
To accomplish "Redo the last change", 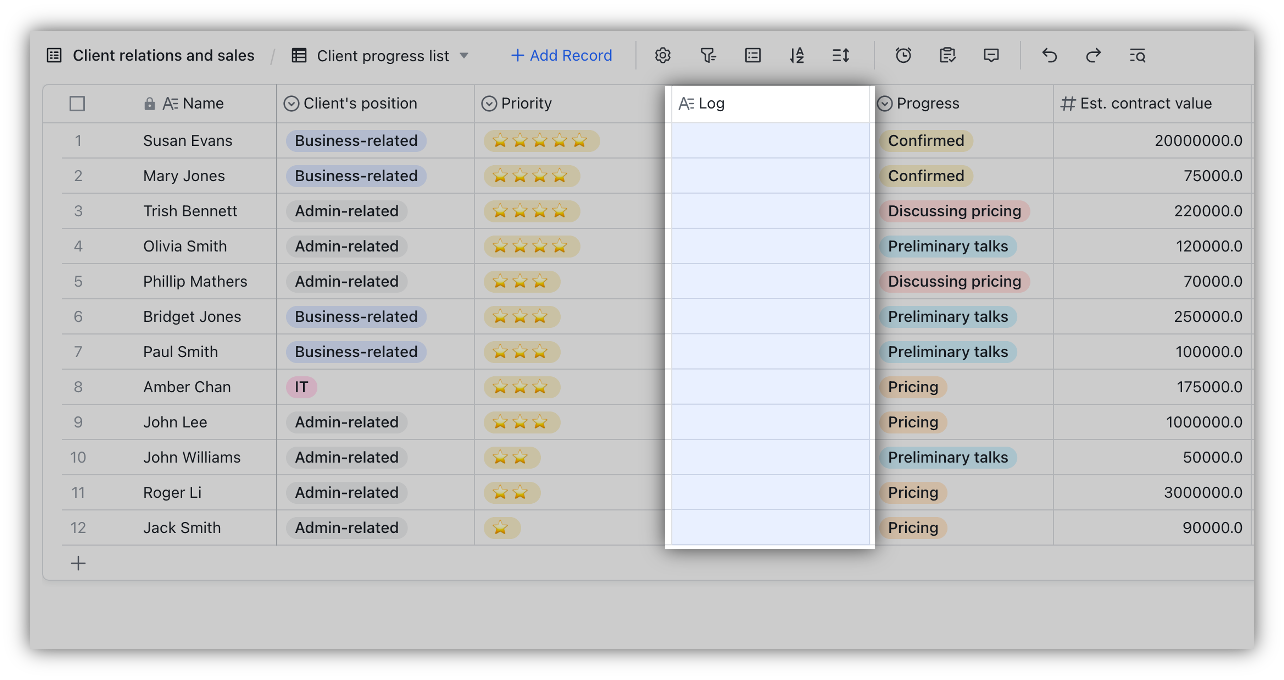I will click(1093, 55).
